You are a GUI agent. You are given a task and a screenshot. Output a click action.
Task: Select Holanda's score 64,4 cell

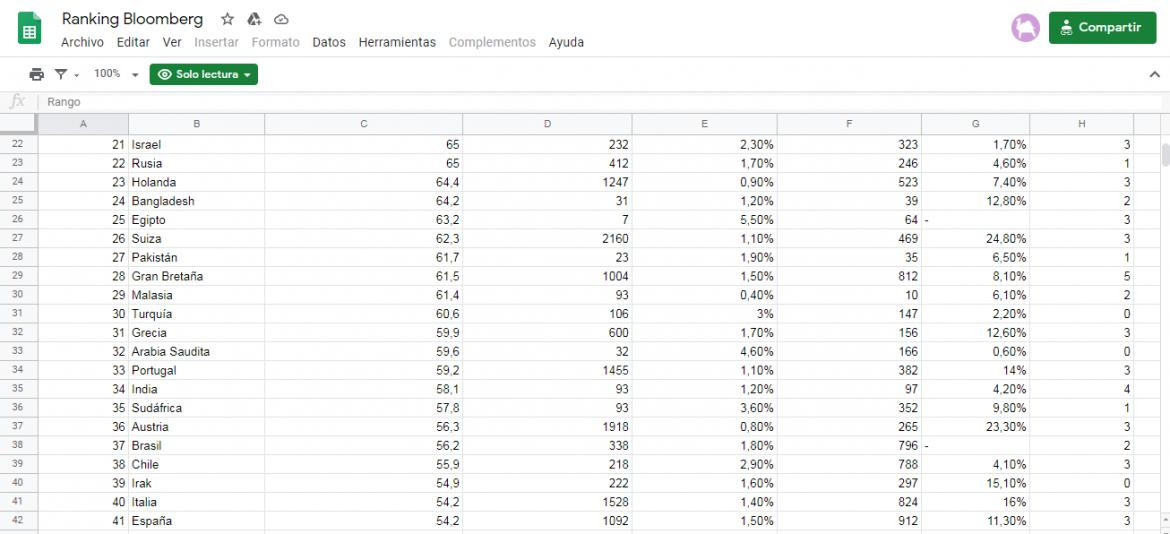point(363,182)
